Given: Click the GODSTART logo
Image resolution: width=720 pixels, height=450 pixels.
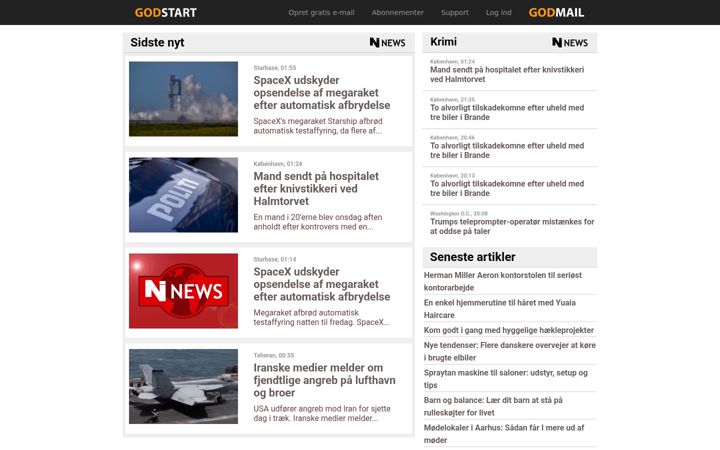Looking at the screenshot, I should pos(165,12).
